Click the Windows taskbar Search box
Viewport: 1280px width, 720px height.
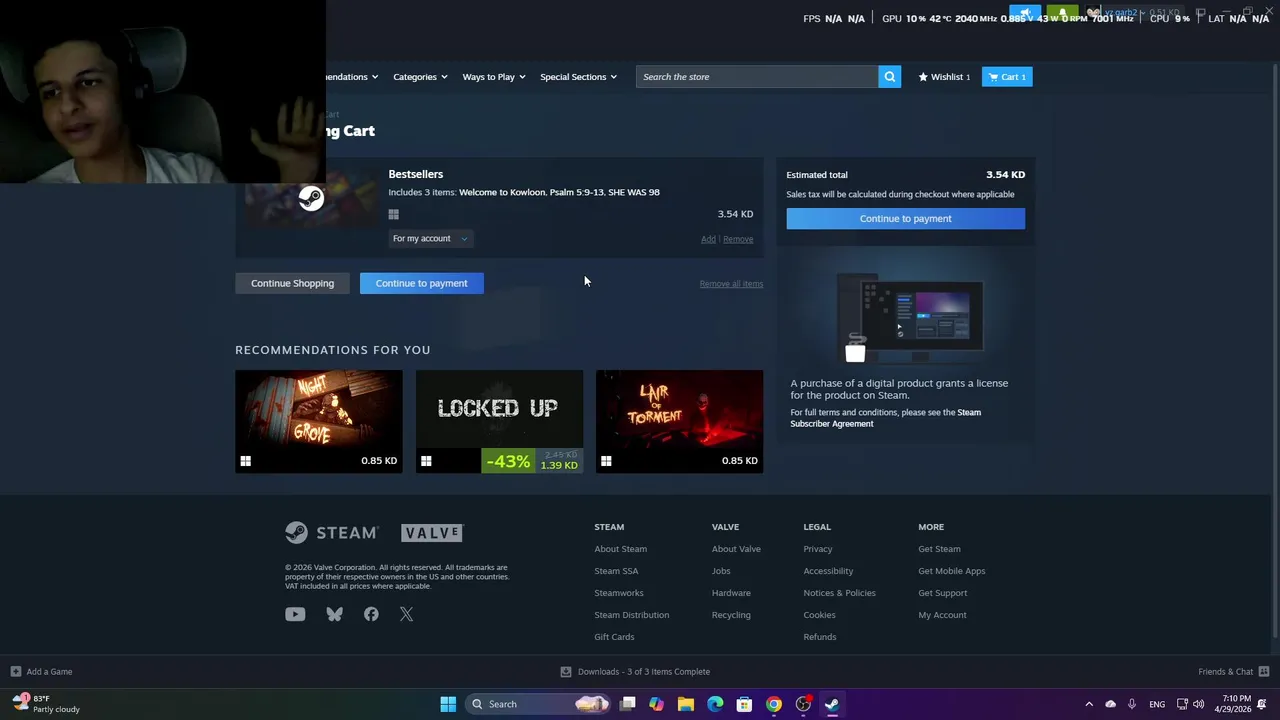click(x=539, y=704)
